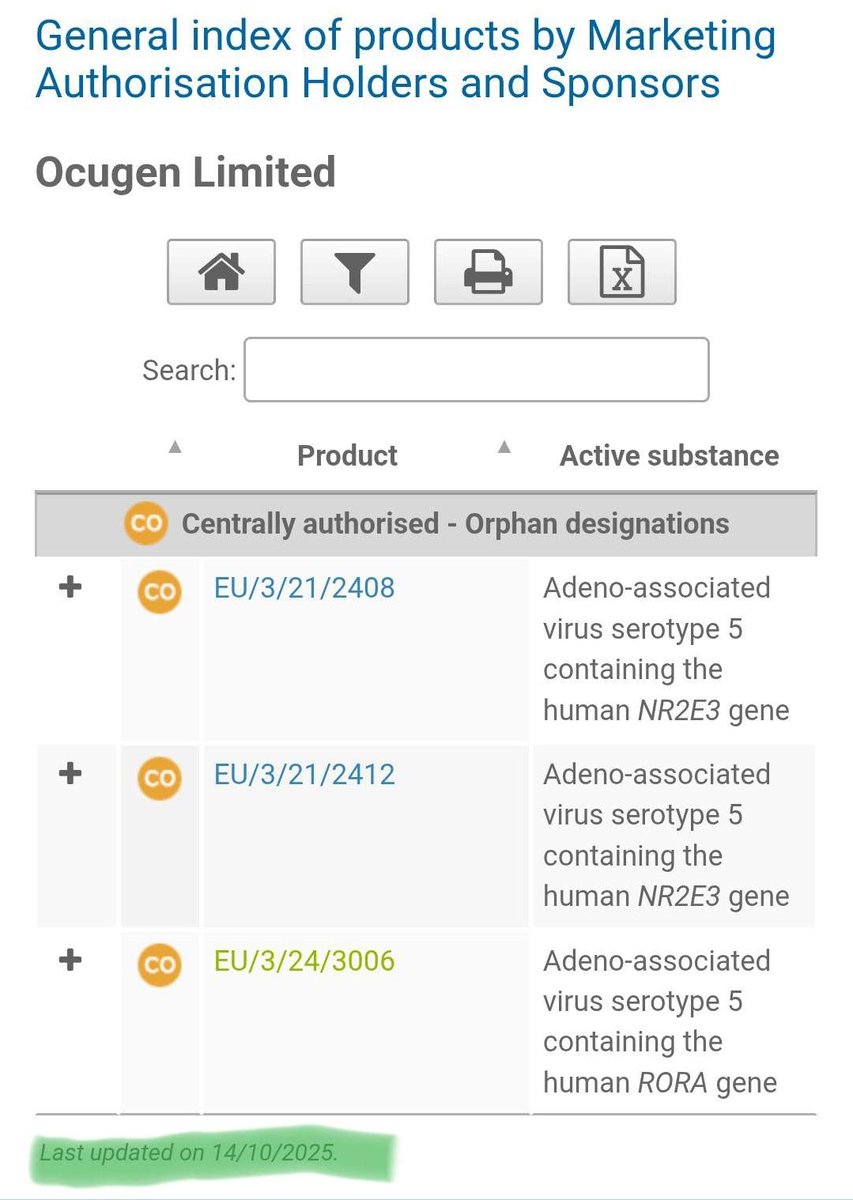Image resolution: width=853 pixels, height=1200 pixels.
Task: Click Centrally authorised - Orphan designations group header
Action: pos(455,523)
